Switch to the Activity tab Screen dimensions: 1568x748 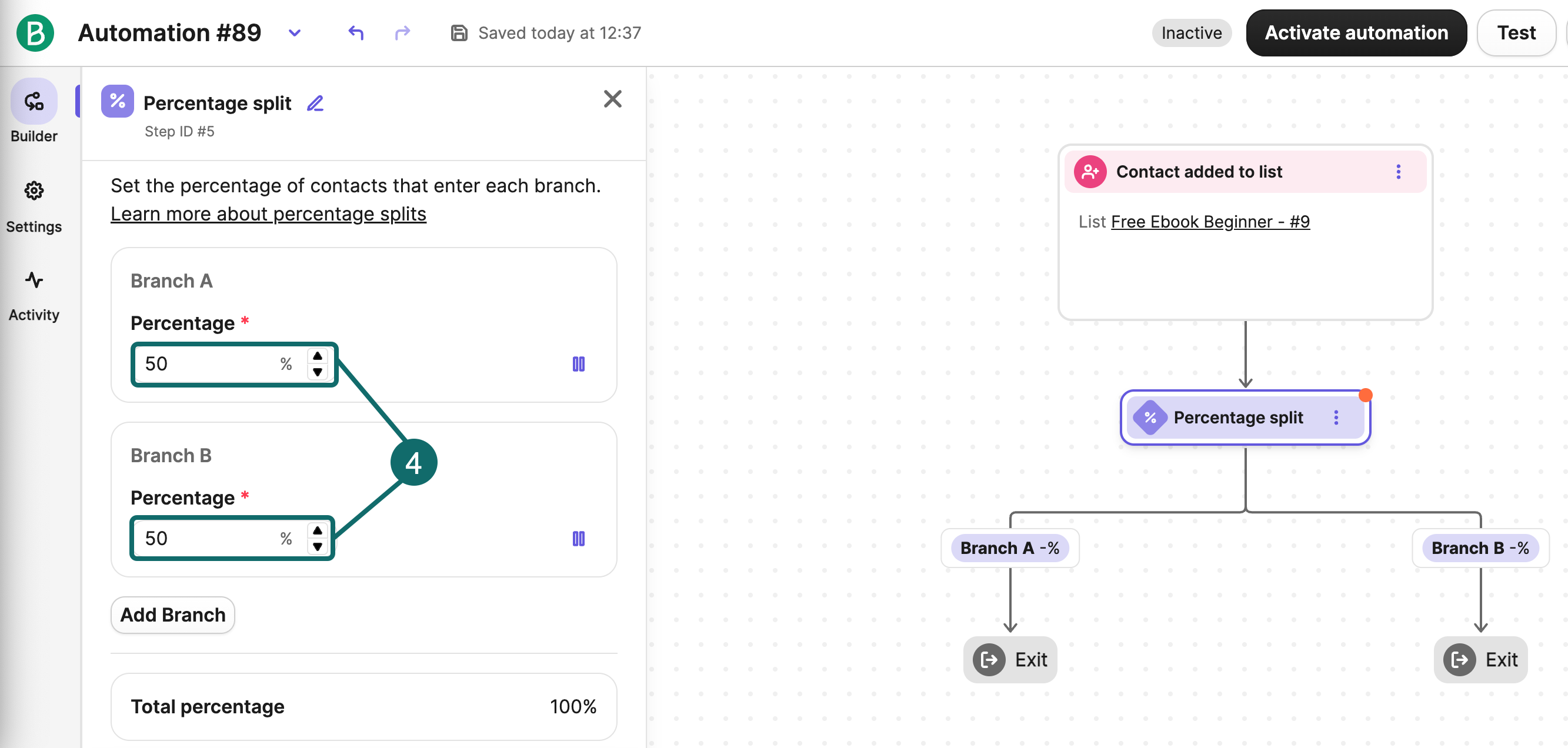pyautogui.click(x=34, y=296)
